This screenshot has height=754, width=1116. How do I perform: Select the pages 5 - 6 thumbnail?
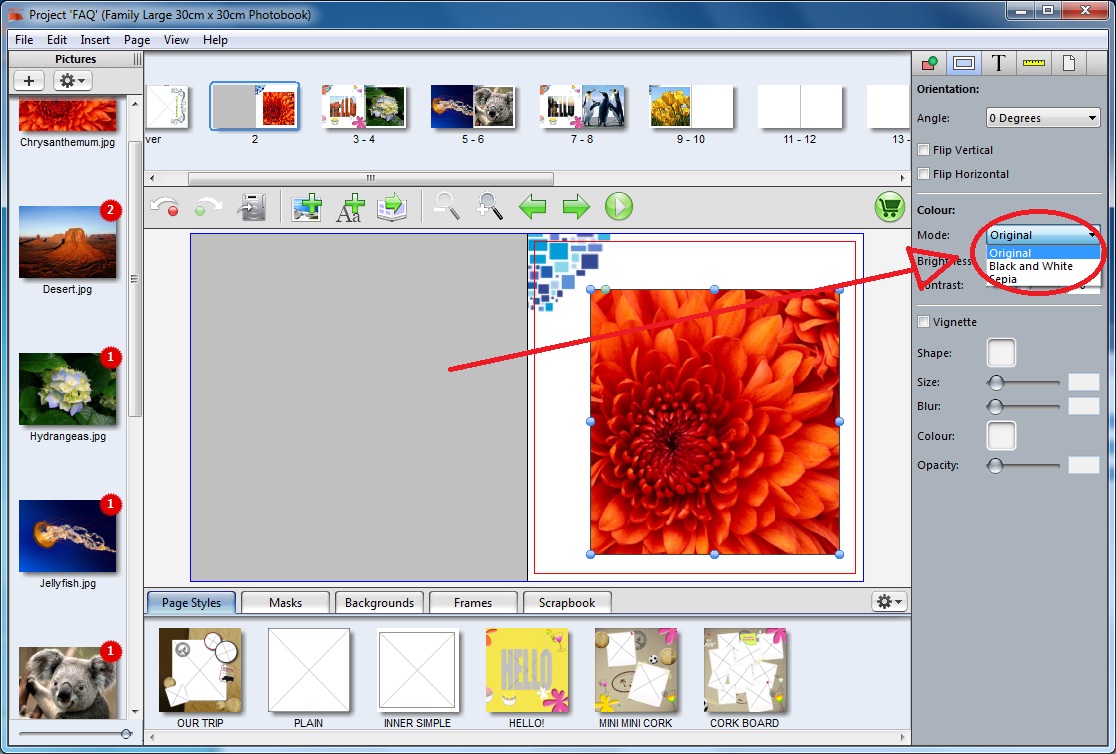[x=473, y=107]
